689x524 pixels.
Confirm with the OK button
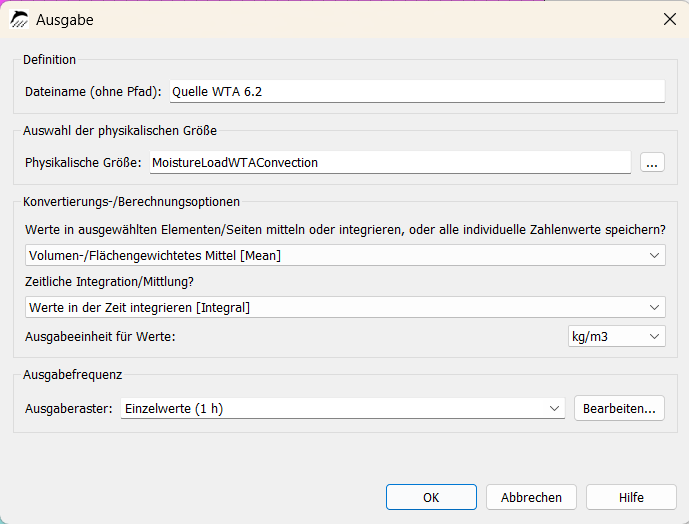coord(431,497)
